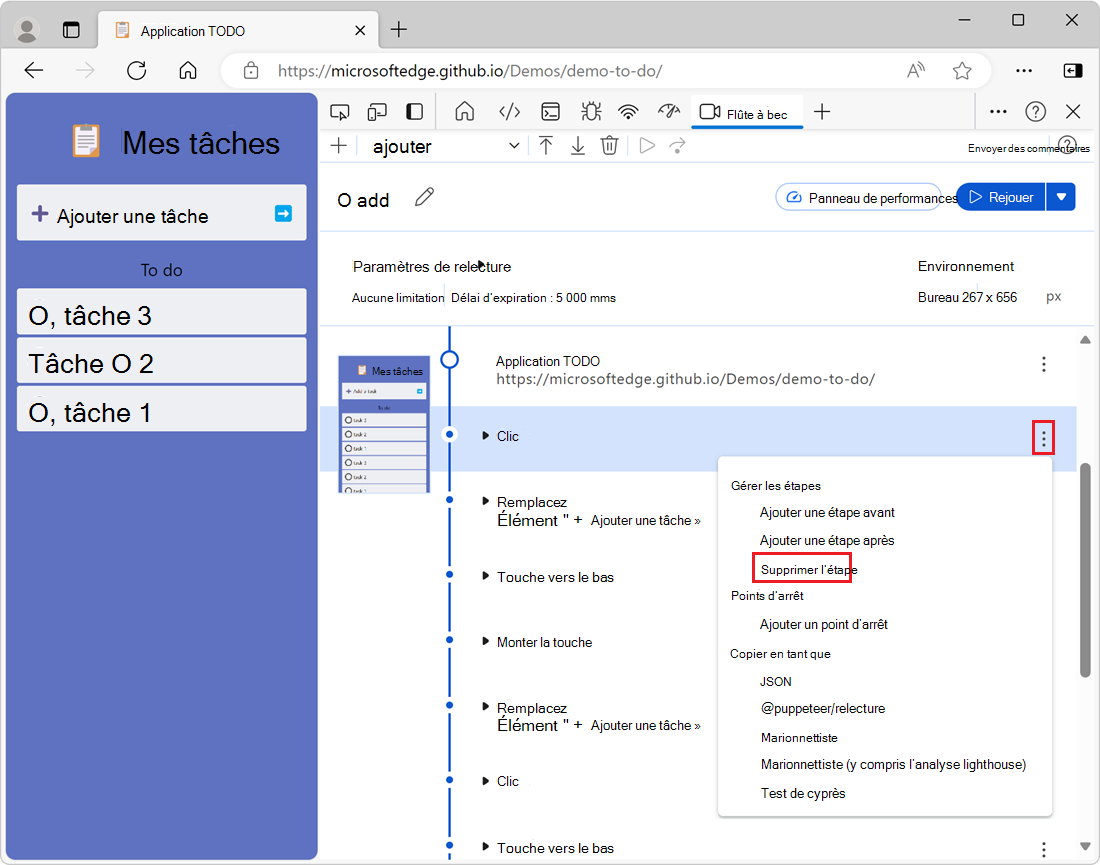Screen dimensions: 1100x865
Task: Toggle the DevTools dock sidebar icon
Action: 414,112
